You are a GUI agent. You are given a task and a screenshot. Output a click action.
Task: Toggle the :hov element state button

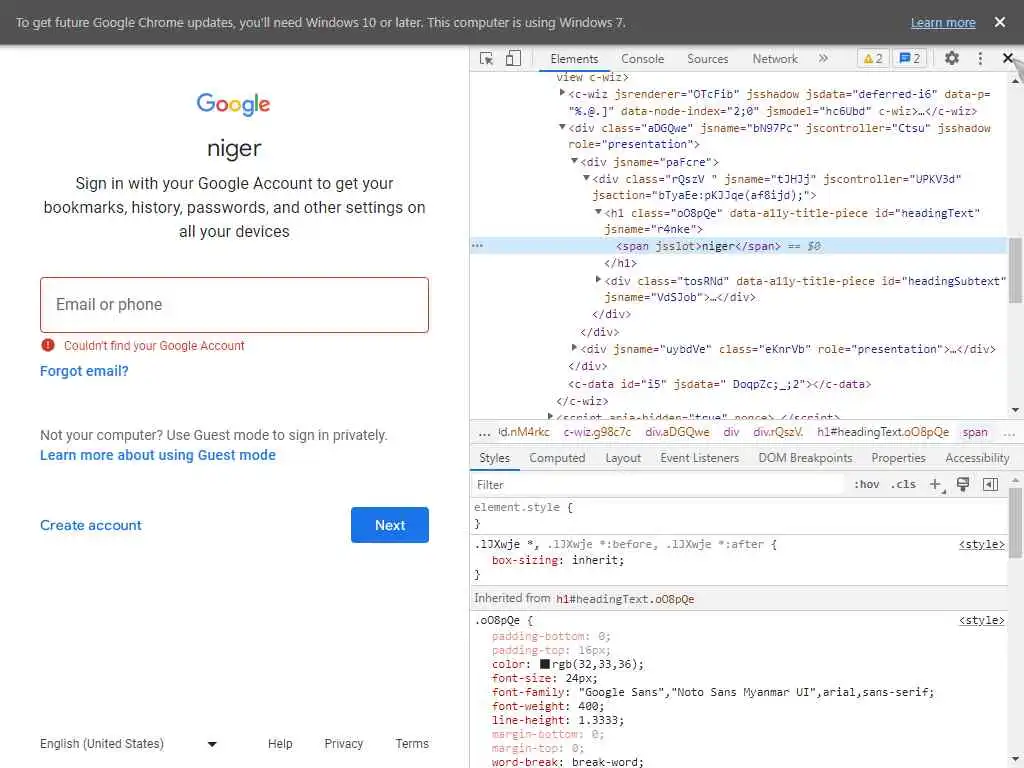pos(866,485)
